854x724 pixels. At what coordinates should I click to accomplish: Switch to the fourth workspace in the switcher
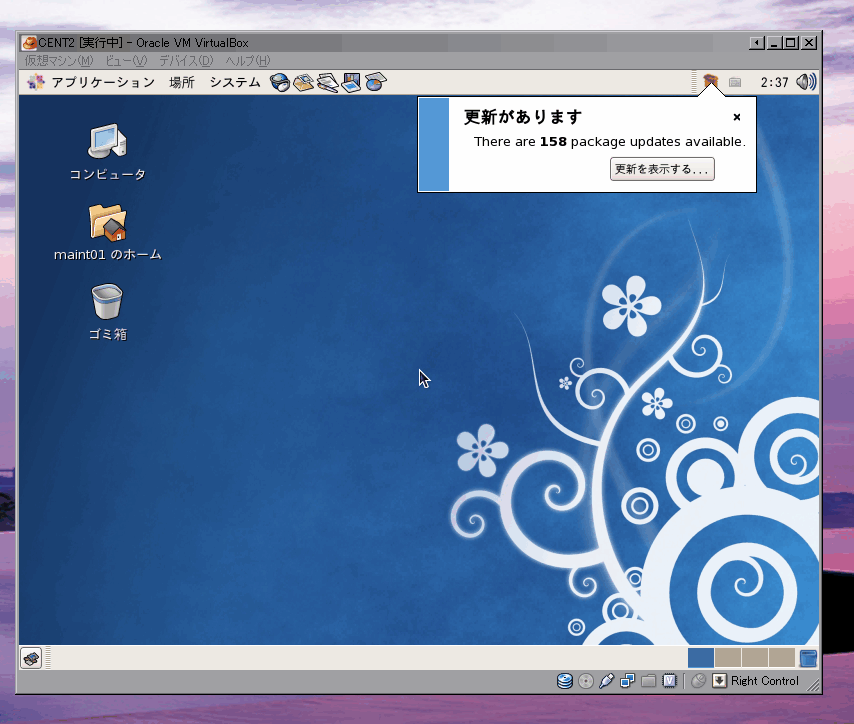(x=781, y=658)
